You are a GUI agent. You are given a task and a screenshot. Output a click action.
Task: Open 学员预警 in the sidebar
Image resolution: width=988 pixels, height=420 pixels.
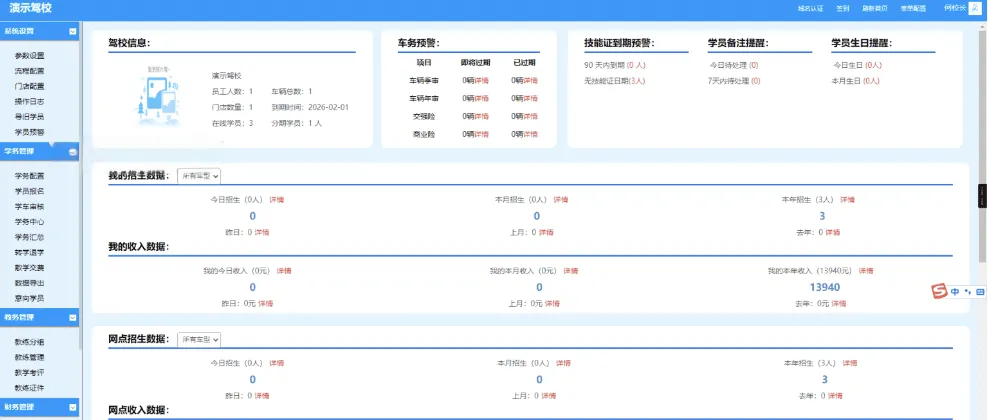[30, 132]
